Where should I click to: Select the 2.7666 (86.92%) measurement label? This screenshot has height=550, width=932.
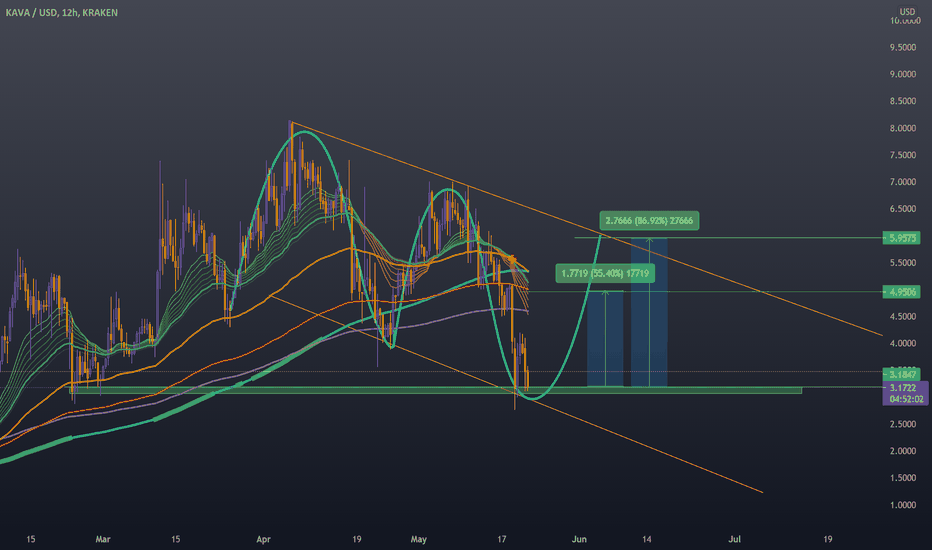649,221
